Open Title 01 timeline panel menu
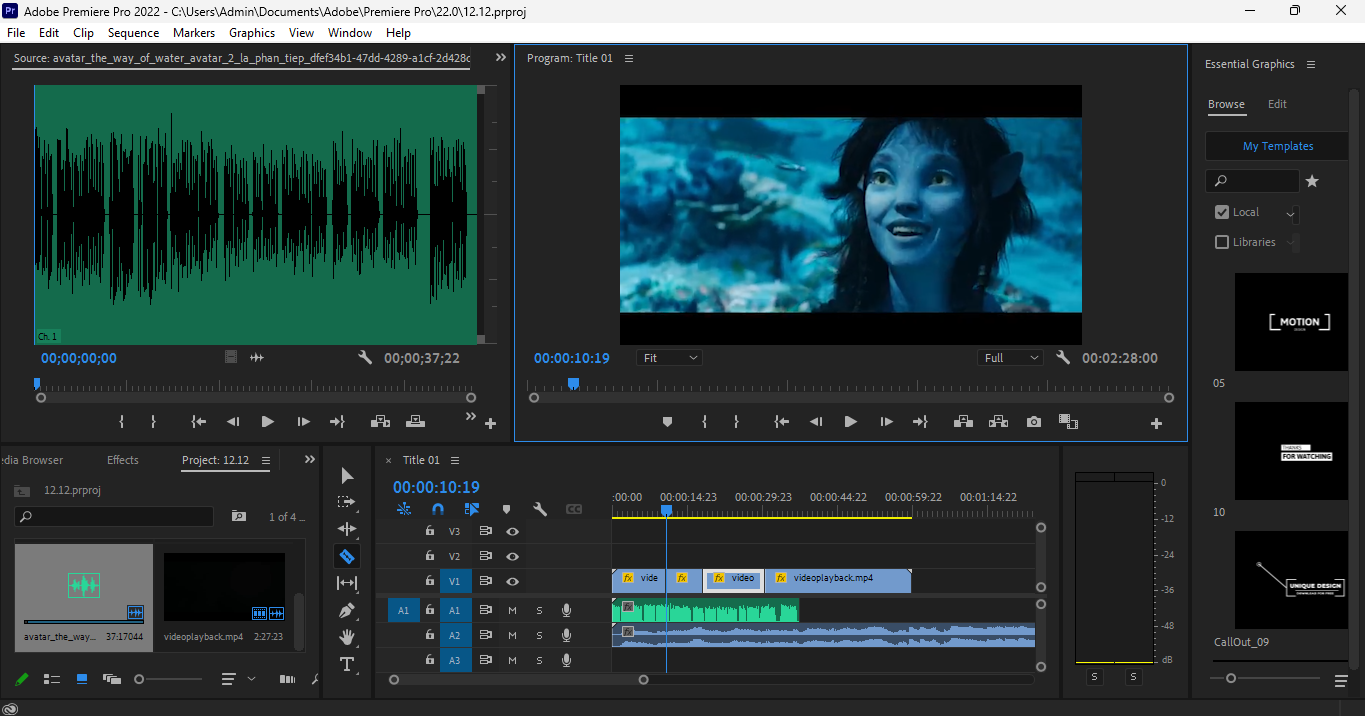Viewport: 1365px width, 716px height. [x=455, y=460]
